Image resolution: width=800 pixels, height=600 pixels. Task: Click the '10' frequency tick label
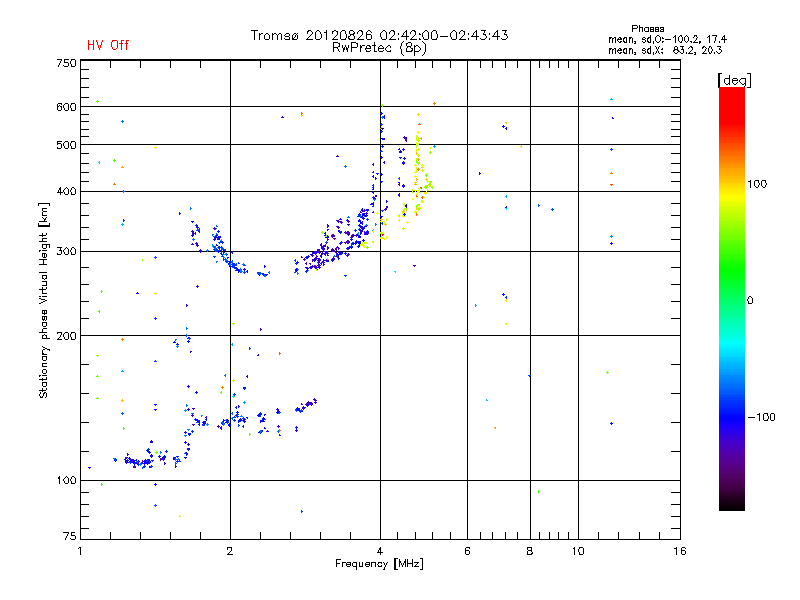coord(578,551)
